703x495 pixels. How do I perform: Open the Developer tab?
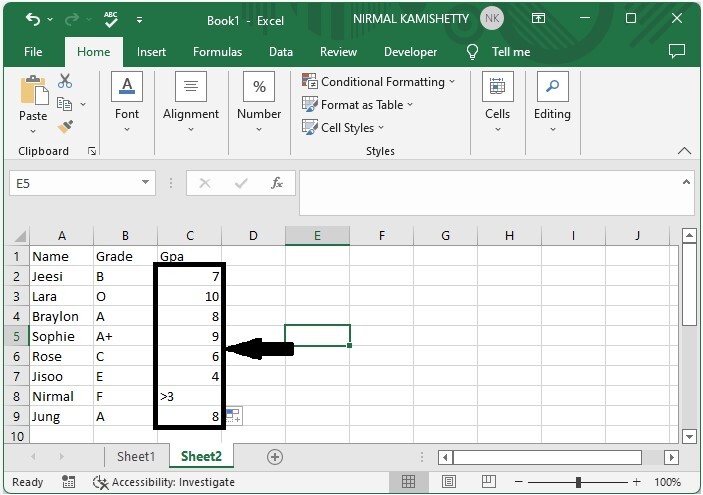tap(410, 52)
